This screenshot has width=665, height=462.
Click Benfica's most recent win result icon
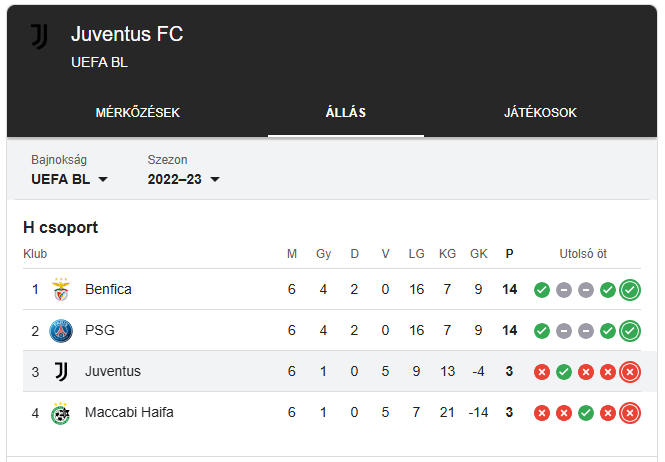[x=630, y=290]
